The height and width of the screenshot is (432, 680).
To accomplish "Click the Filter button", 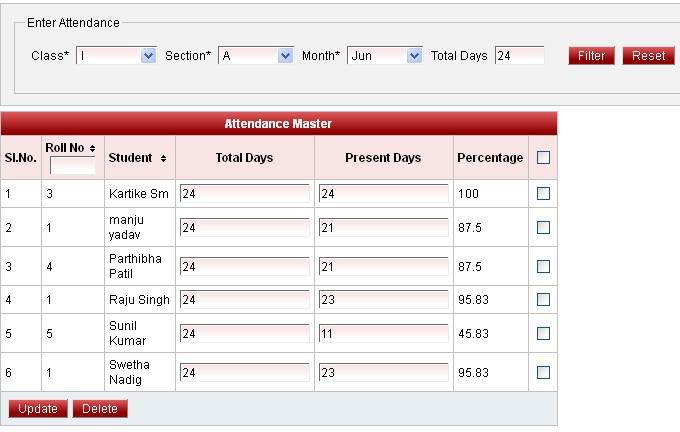I will tap(591, 56).
